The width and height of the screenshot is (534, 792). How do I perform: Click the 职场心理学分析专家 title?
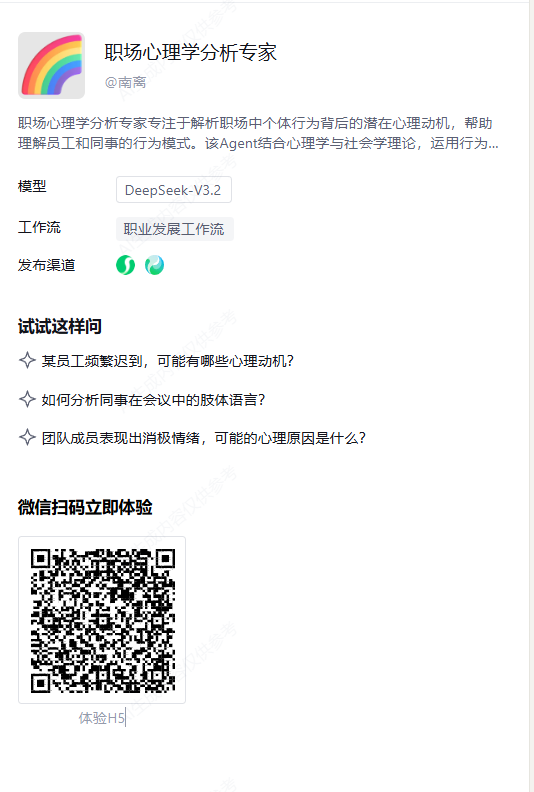point(190,53)
